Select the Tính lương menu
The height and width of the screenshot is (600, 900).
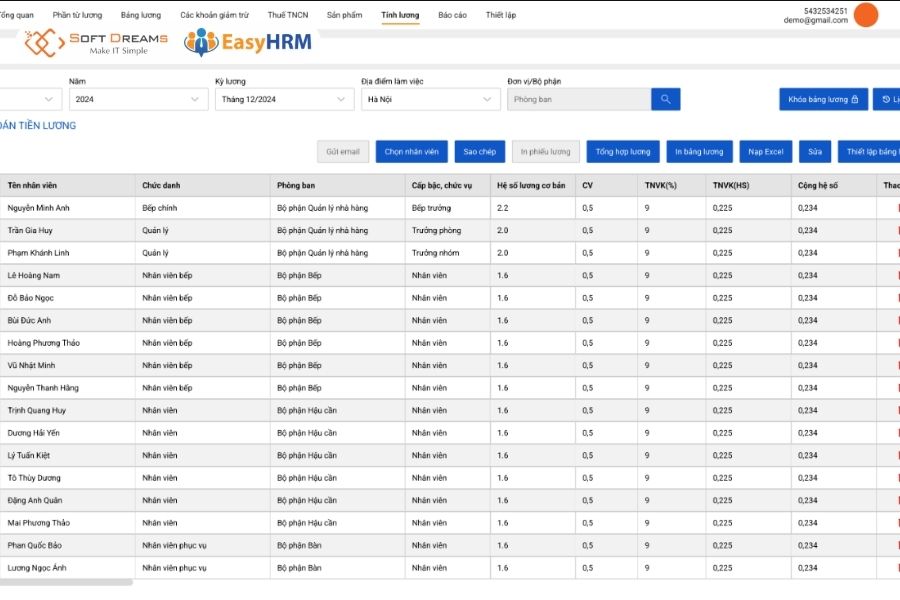coord(400,15)
